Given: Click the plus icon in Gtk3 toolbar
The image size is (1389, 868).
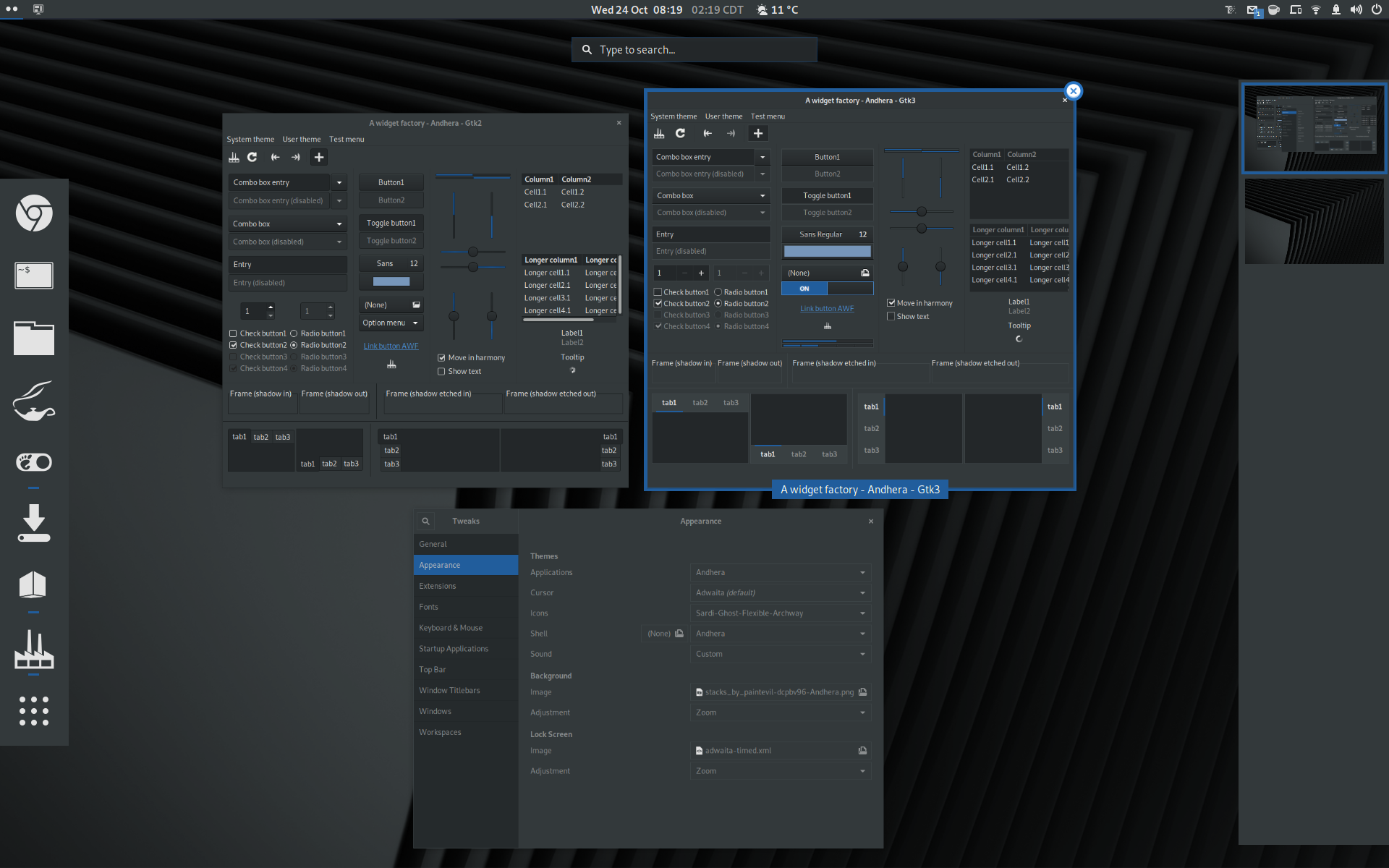Looking at the screenshot, I should point(757,133).
